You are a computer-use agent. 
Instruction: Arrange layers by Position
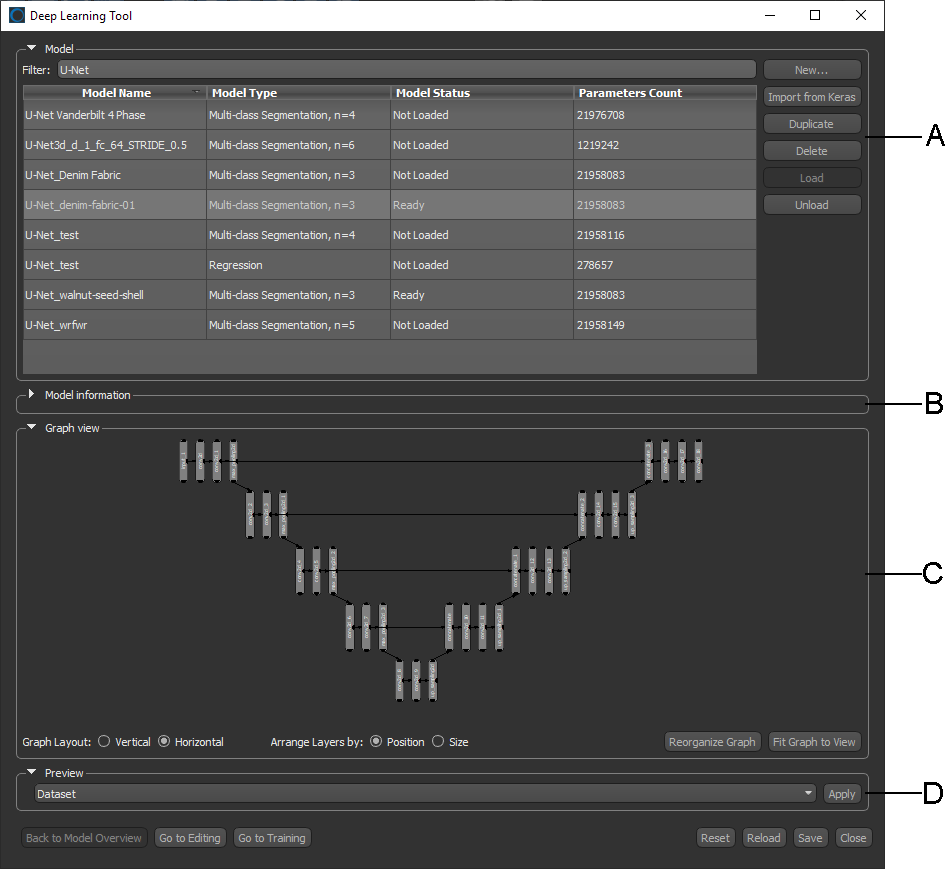click(376, 742)
